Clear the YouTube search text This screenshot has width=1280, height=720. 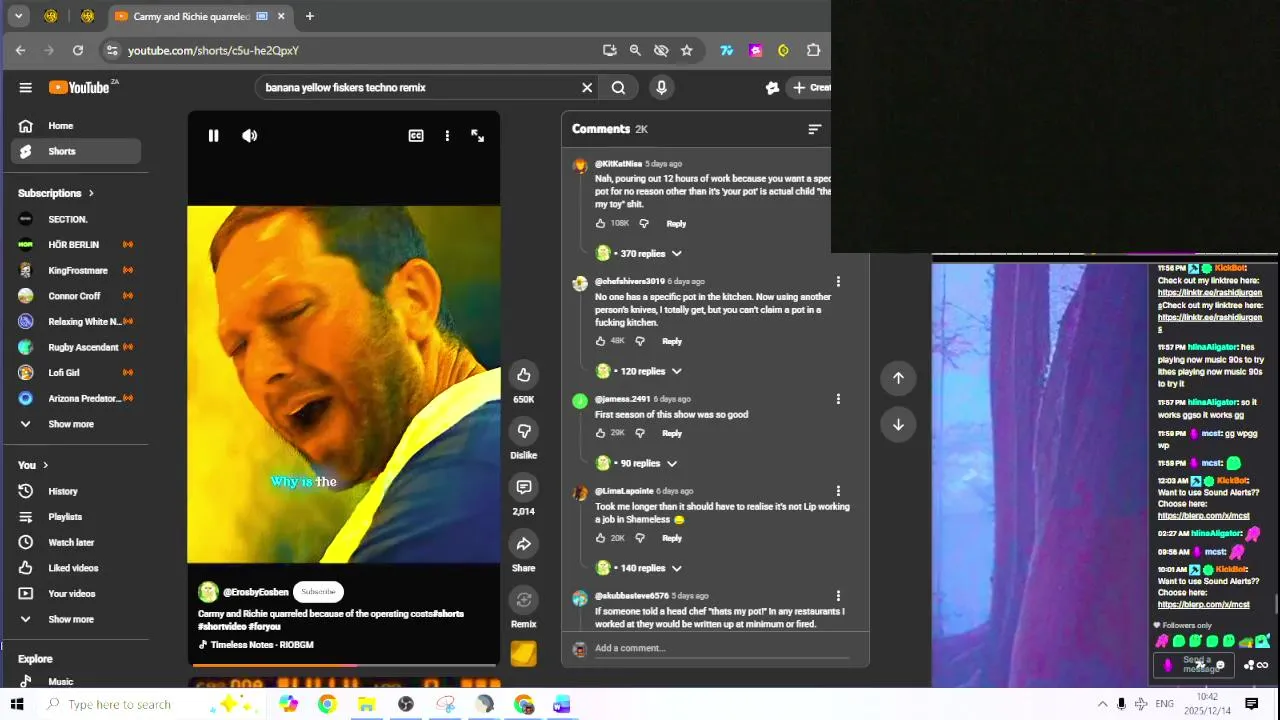pyautogui.click(x=587, y=88)
